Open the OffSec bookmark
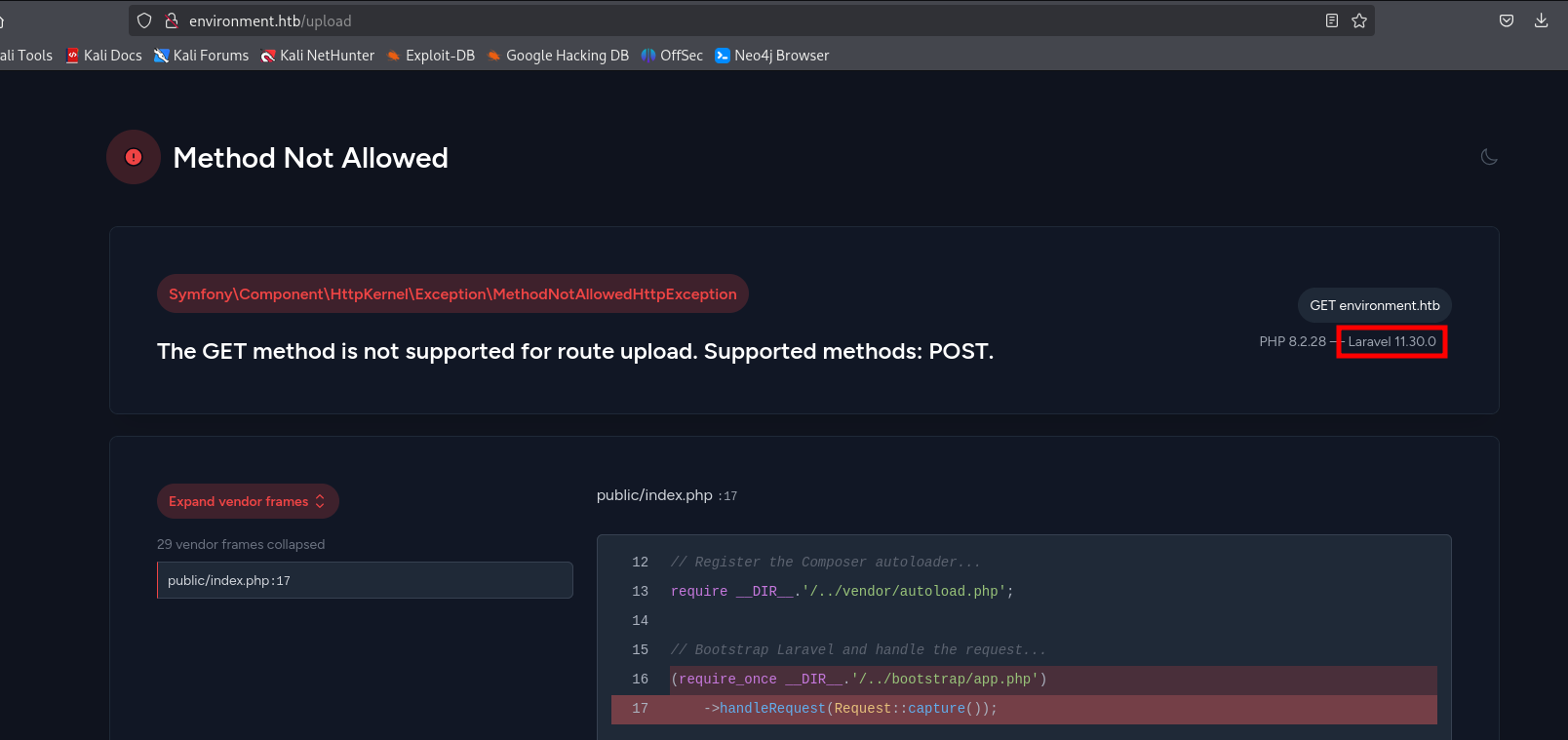This screenshot has height=740, width=1568. coord(672,56)
